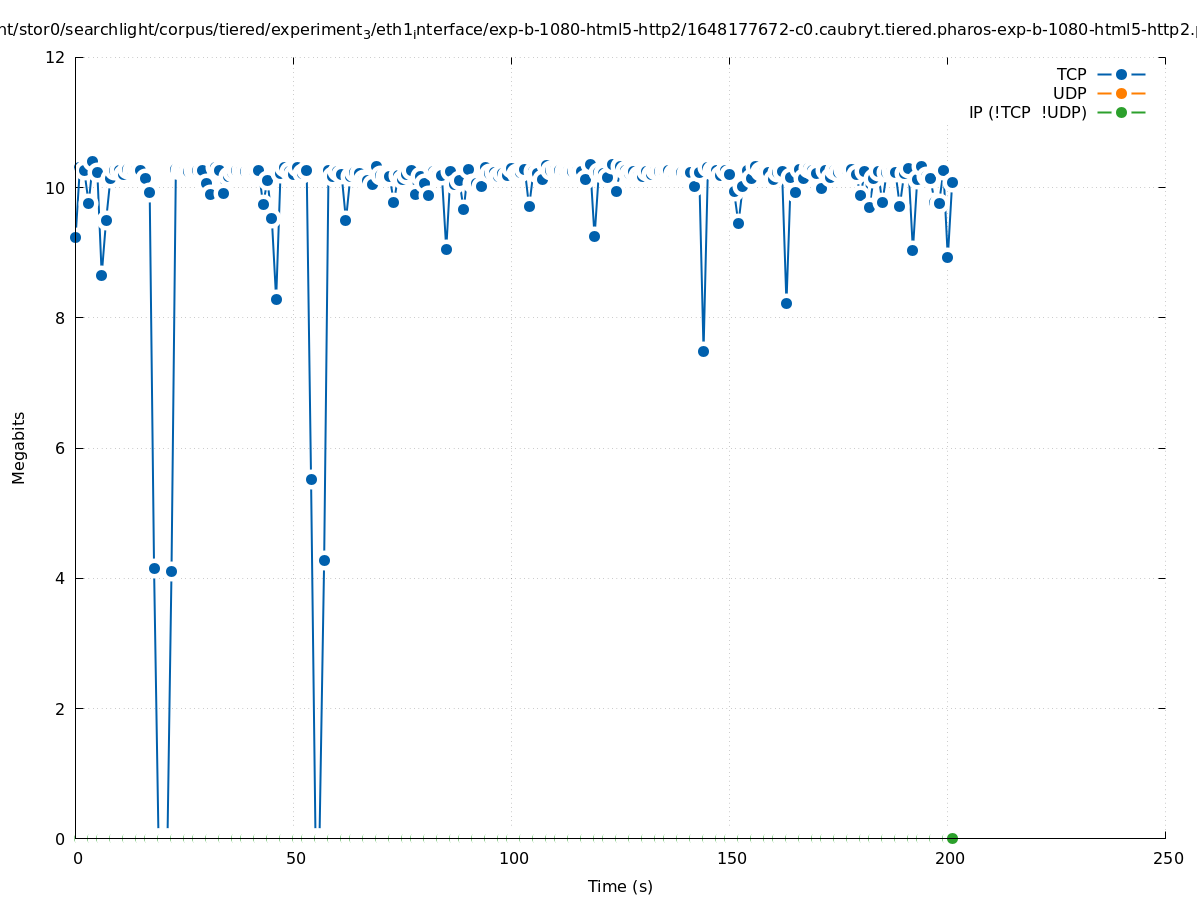
Task: Click the TCP data point near 5.5 Megabits
Action: (x=311, y=479)
